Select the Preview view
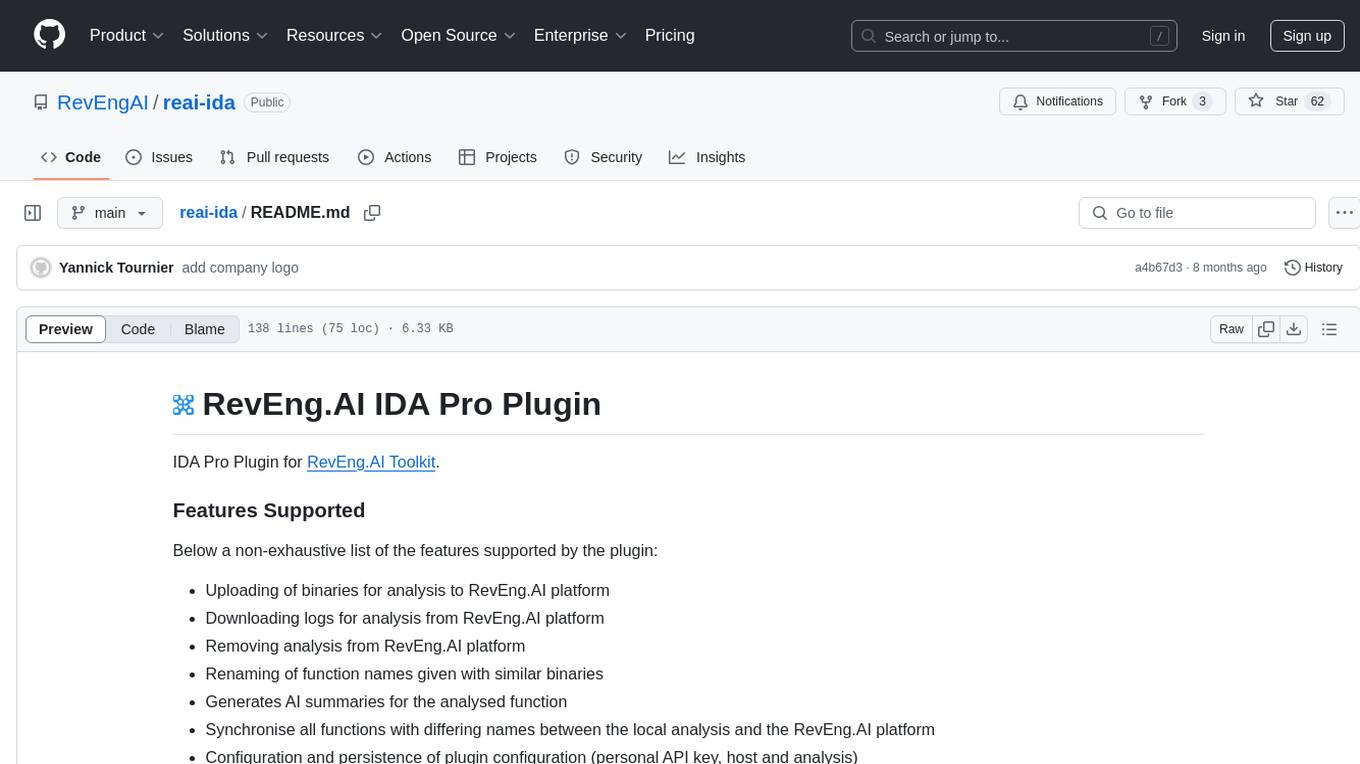Viewport: 1360px width, 764px height. coord(66,329)
